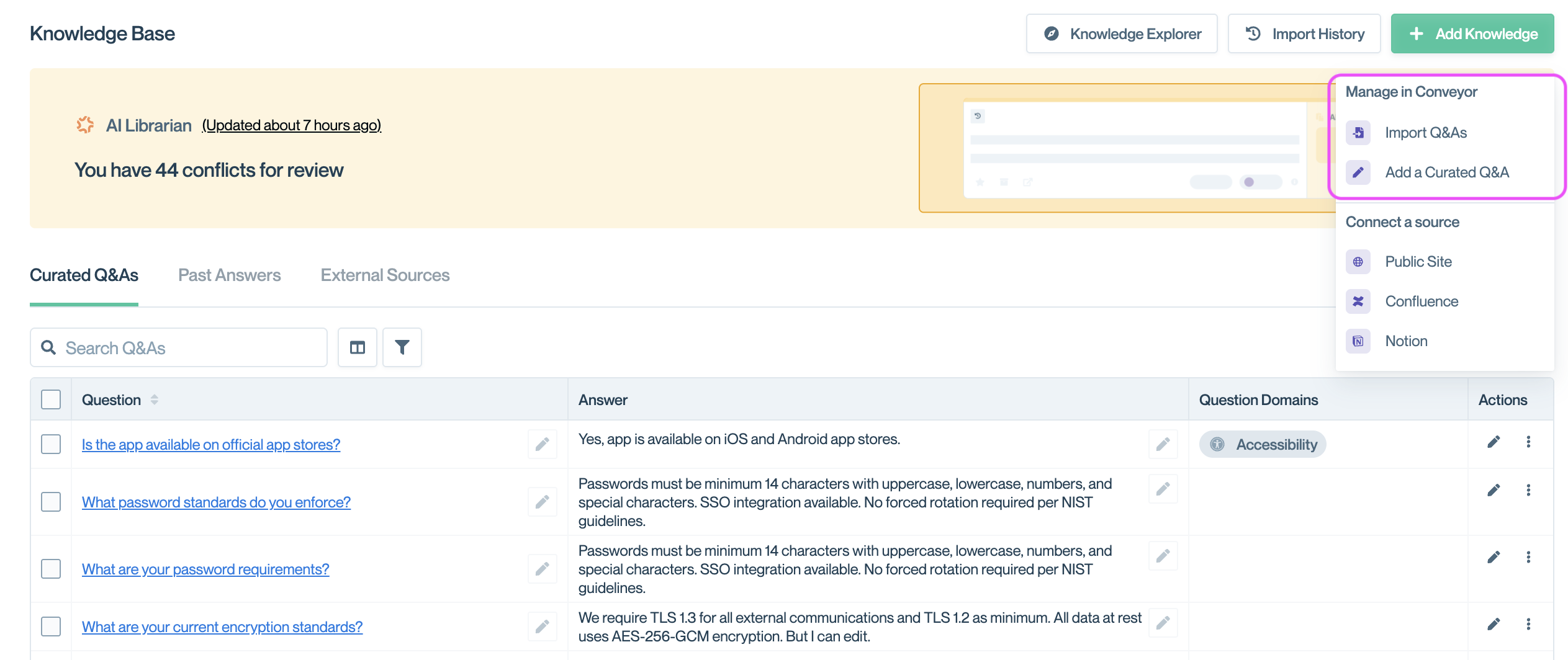Click the Add Knowledge button

pyautogui.click(x=1472, y=33)
